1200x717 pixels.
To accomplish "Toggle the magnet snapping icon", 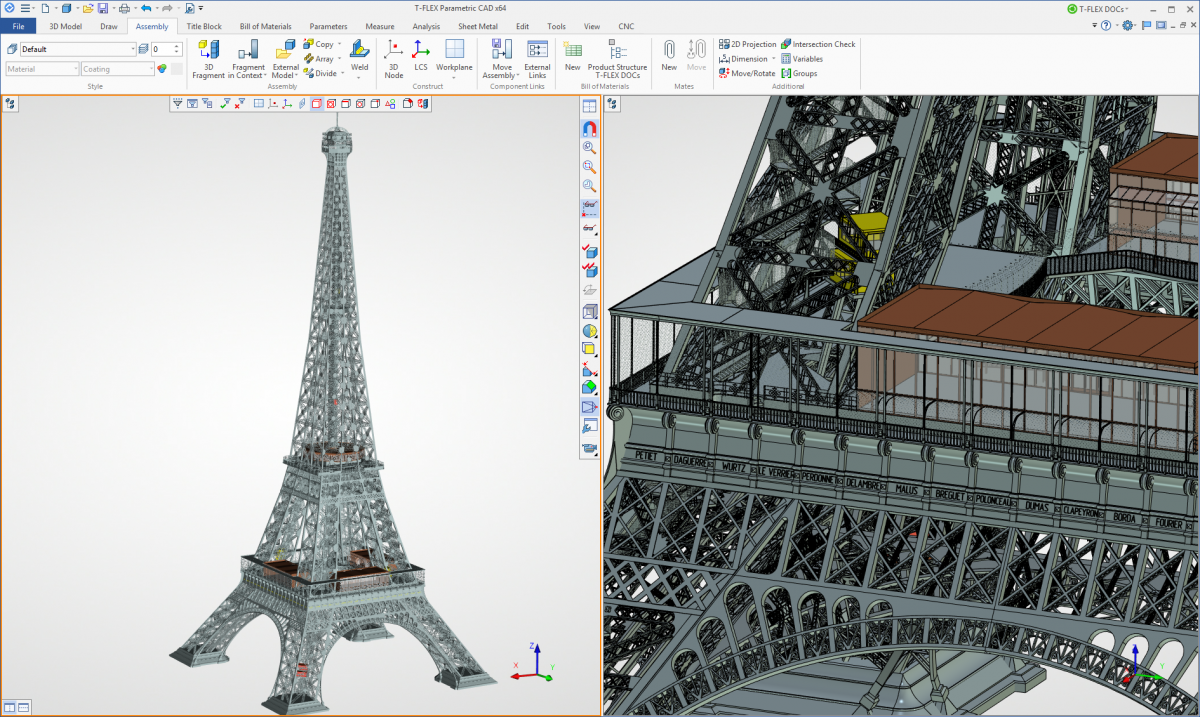I will click(x=589, y=128).
